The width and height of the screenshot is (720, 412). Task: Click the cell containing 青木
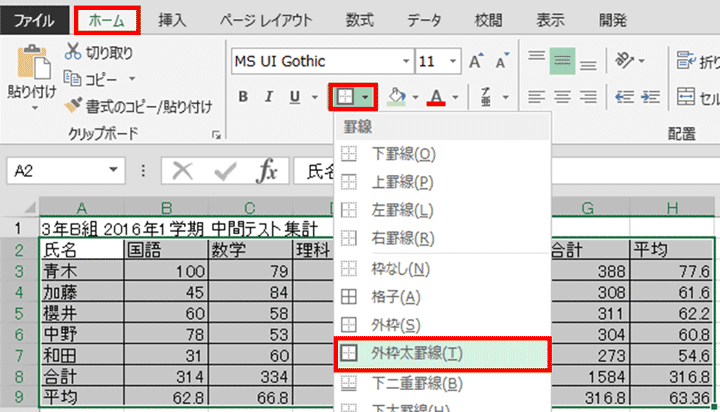[82, 271]
